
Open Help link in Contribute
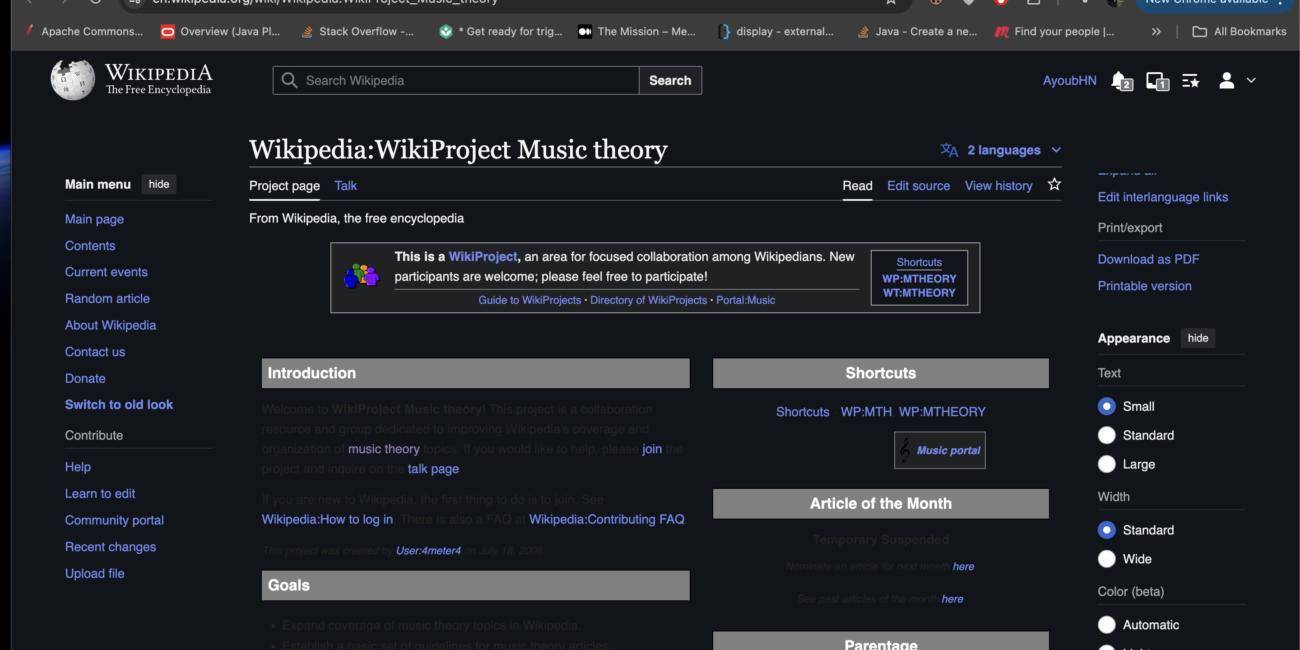point(78,467)
